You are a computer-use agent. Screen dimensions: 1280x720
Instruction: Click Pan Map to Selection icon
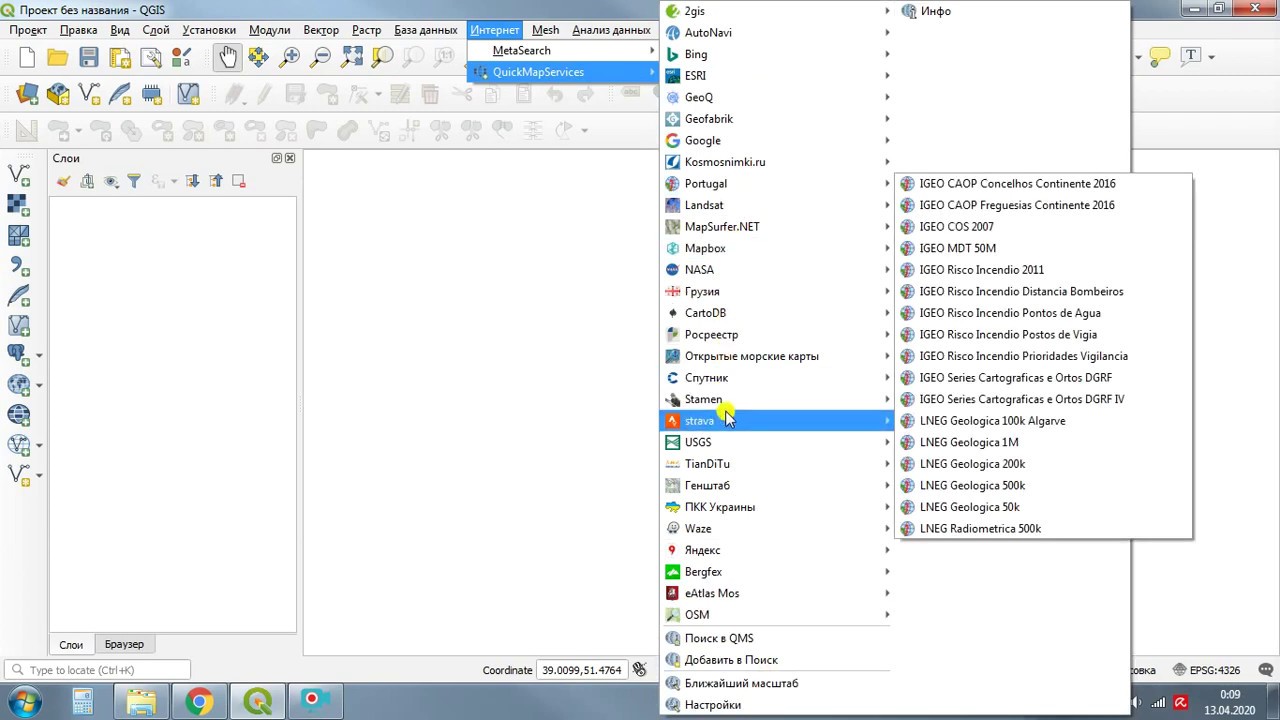[258, 57]
